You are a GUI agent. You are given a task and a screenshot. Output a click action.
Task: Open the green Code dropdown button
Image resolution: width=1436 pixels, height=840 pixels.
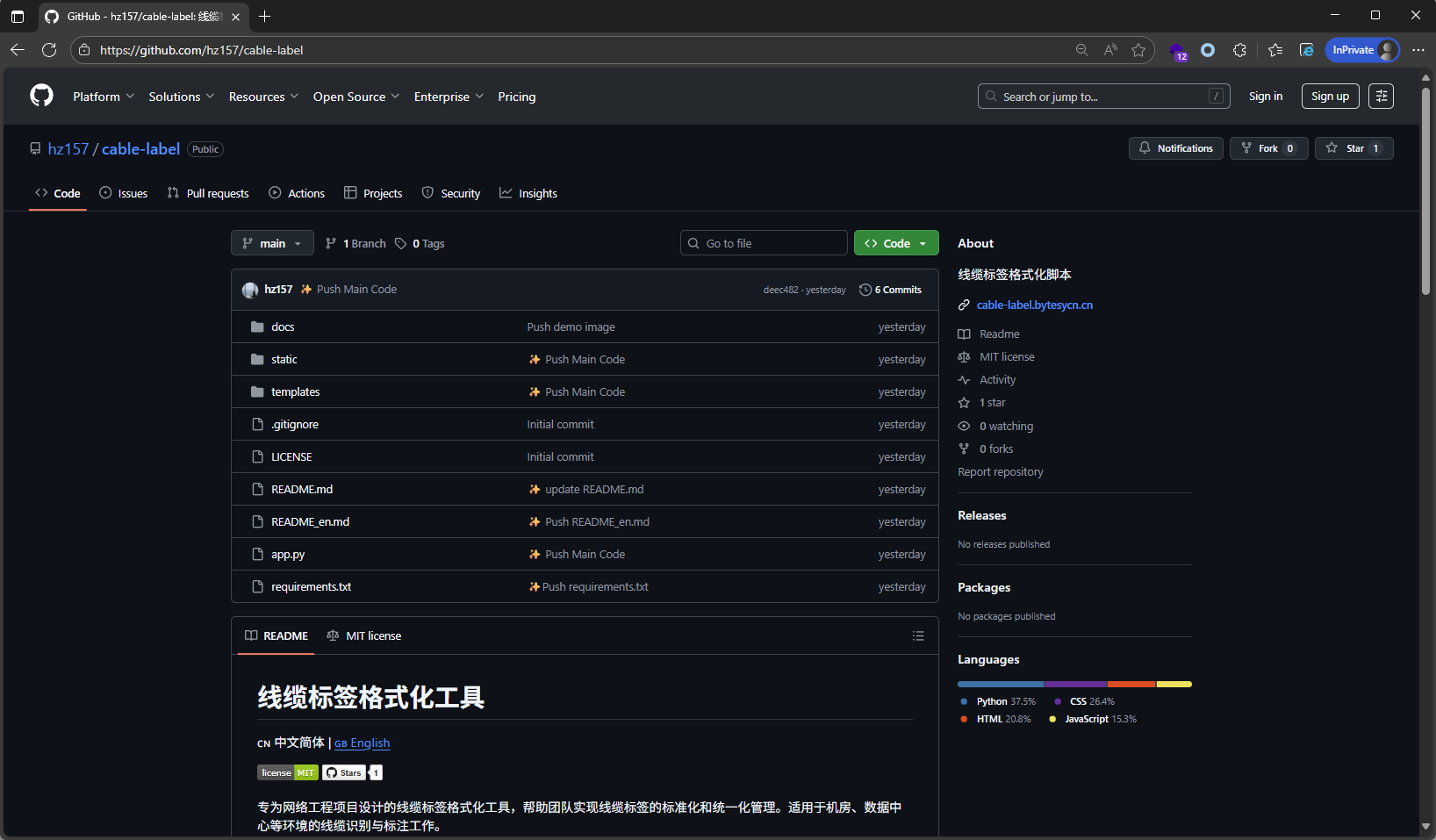click(x=896, y=243)
